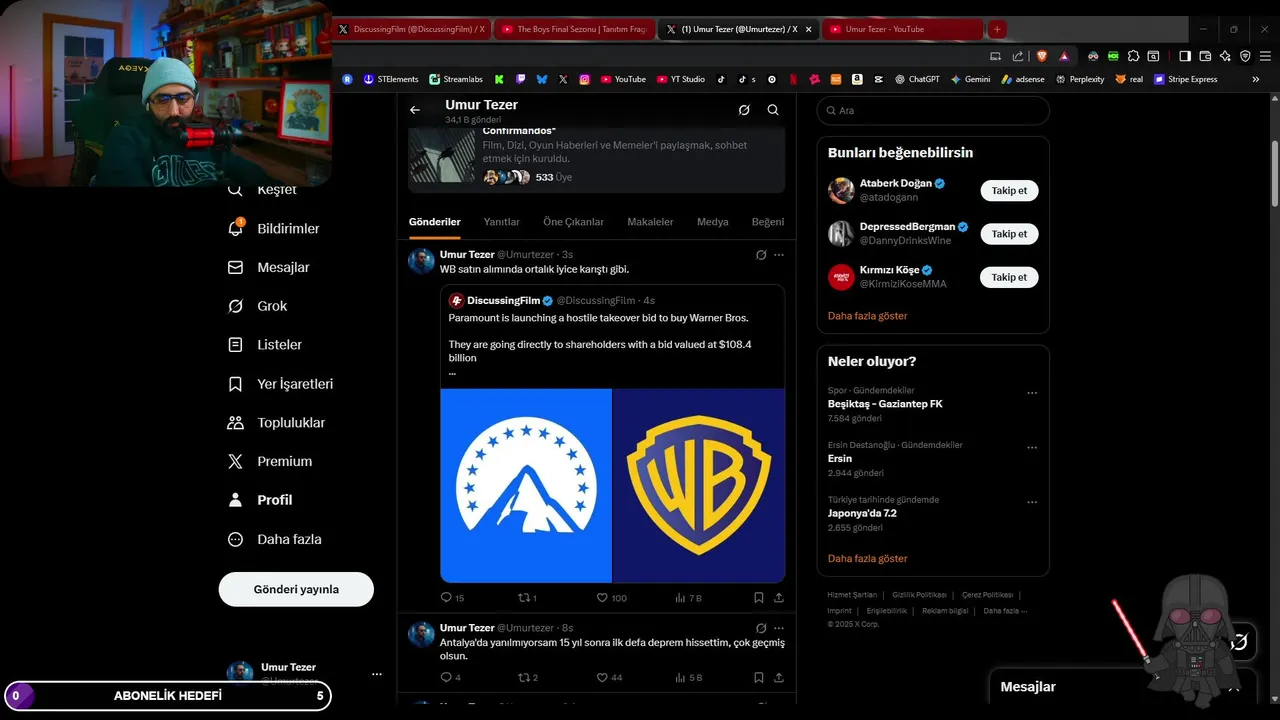Open the Grok icon in sidebar
Viewport: 1280px width, 720px height.
[x=235, y=306]
